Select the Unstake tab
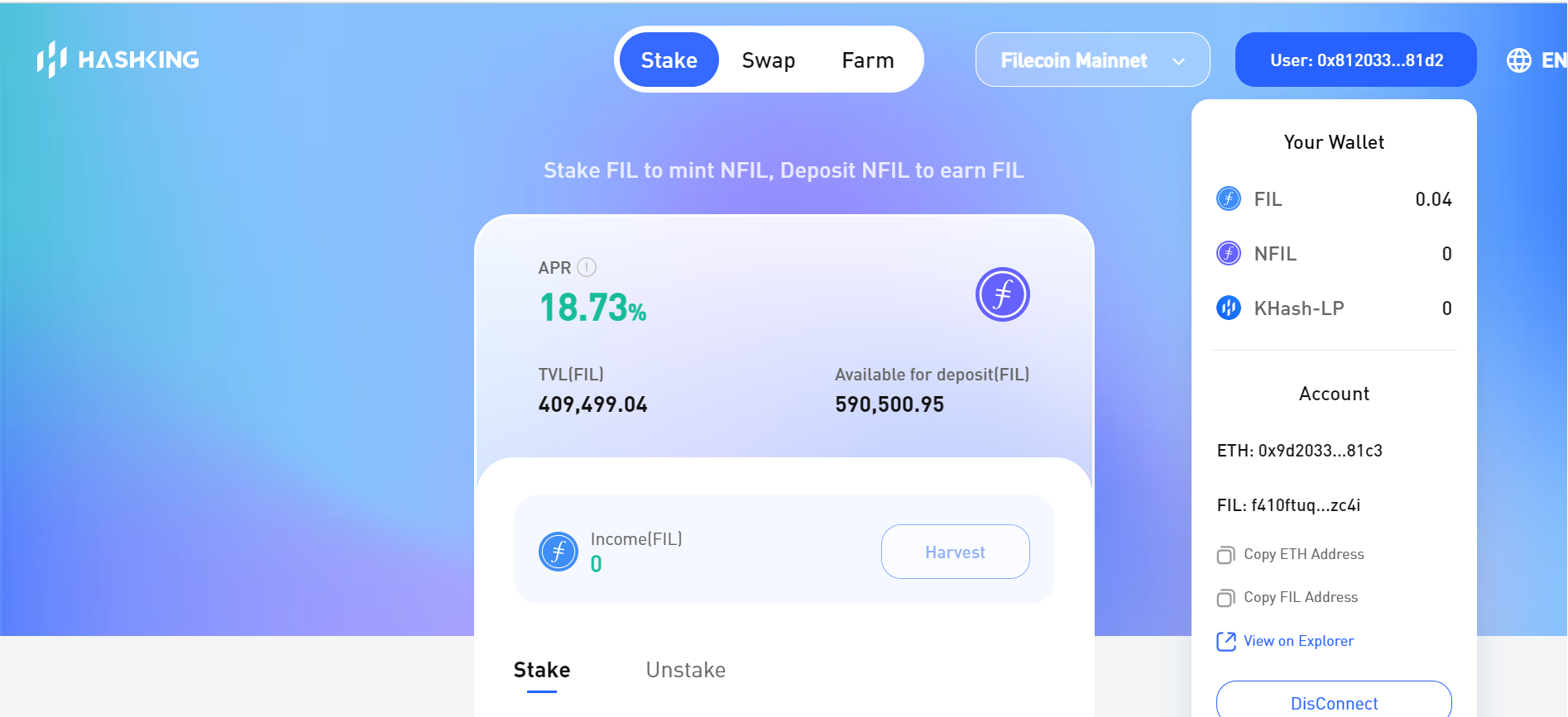Viewport: 1568px width, 717px height. [x=685, y=670]
